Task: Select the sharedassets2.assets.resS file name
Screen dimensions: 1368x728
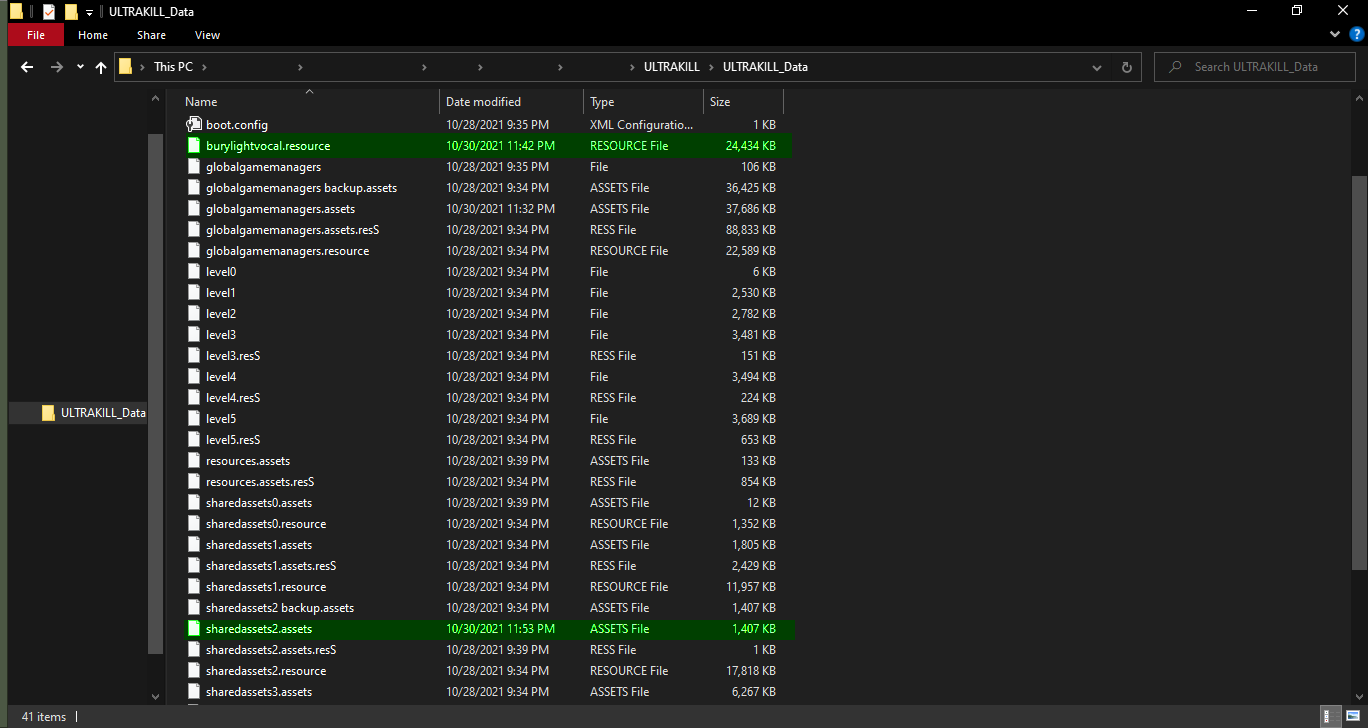Action: (271, 650)
